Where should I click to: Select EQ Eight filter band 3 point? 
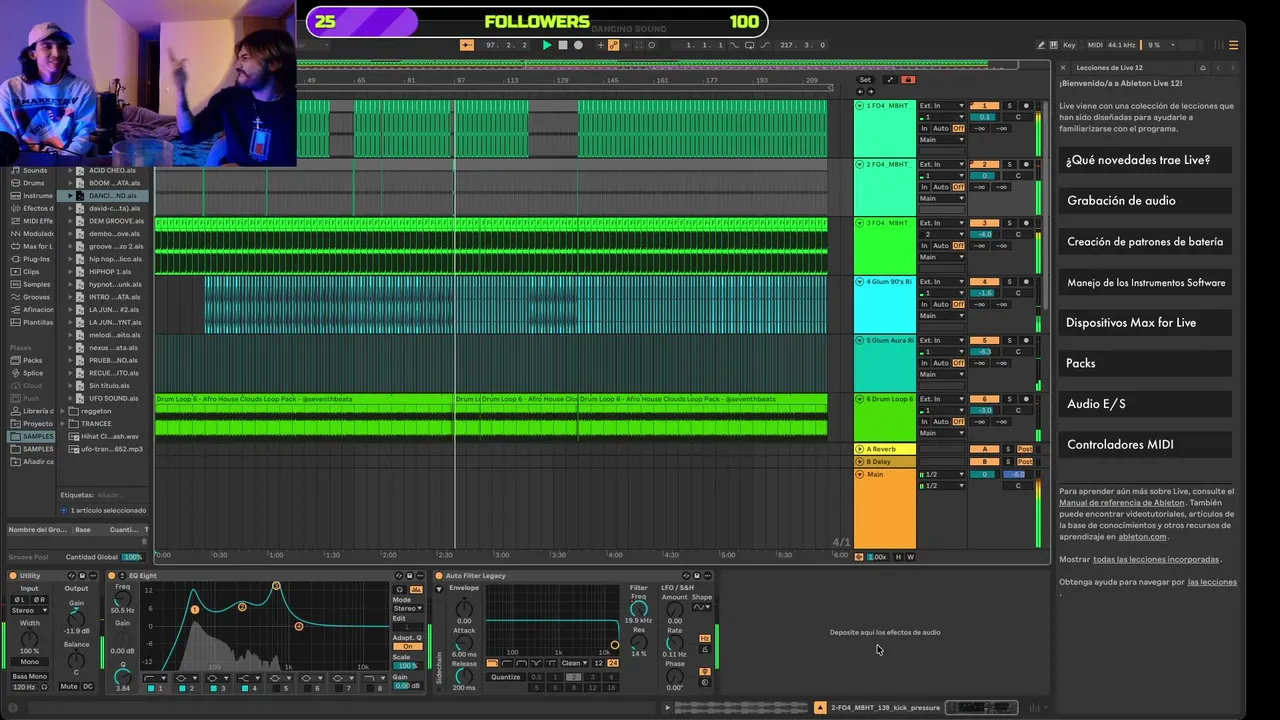coord(276,586)
